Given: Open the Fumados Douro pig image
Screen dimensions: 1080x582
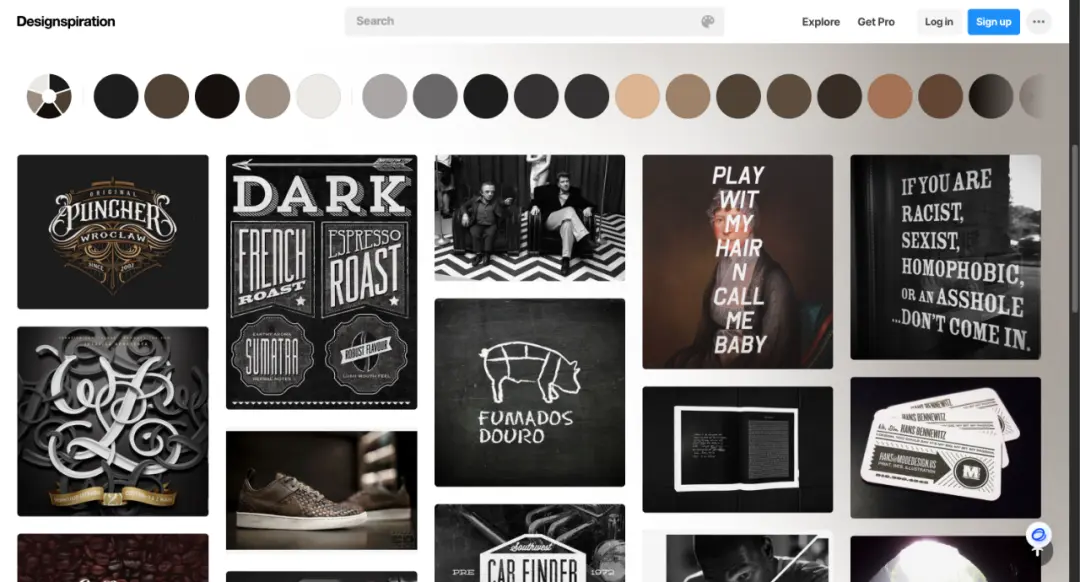Looking at the screenshot, I should click(530, 393).
